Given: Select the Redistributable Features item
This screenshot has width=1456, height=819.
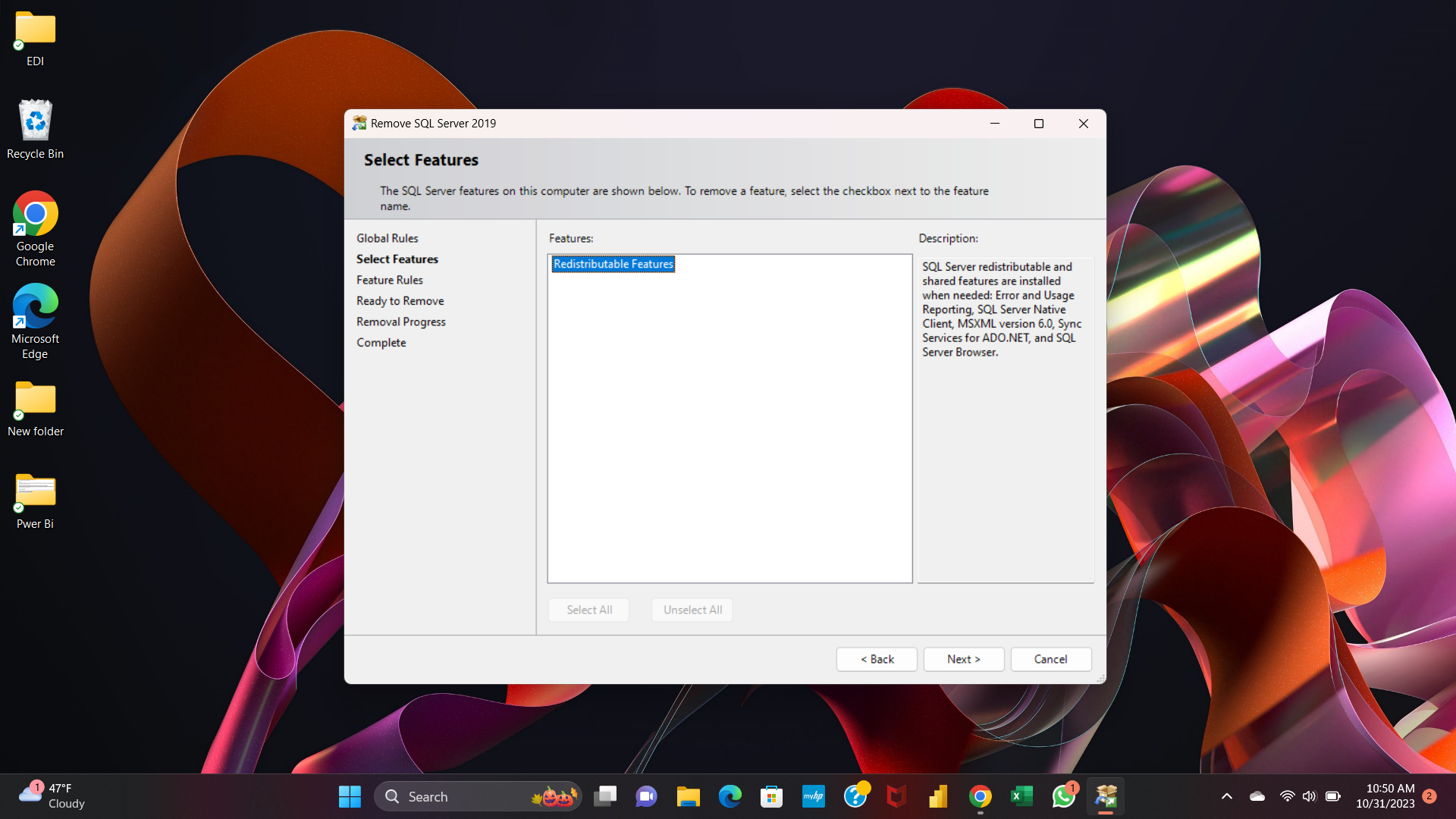Looking at the screenshot, I should pos(613,264).
